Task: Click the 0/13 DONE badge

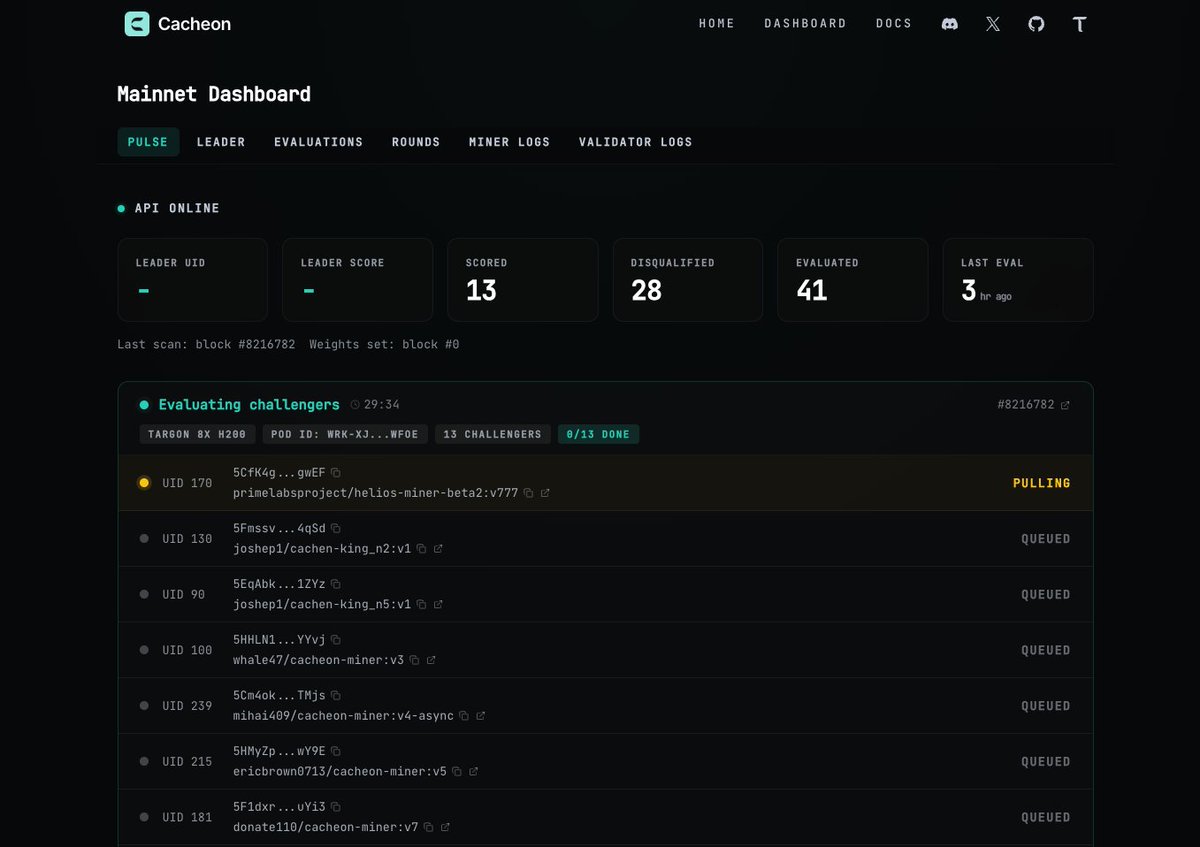Action: point(599,434)
